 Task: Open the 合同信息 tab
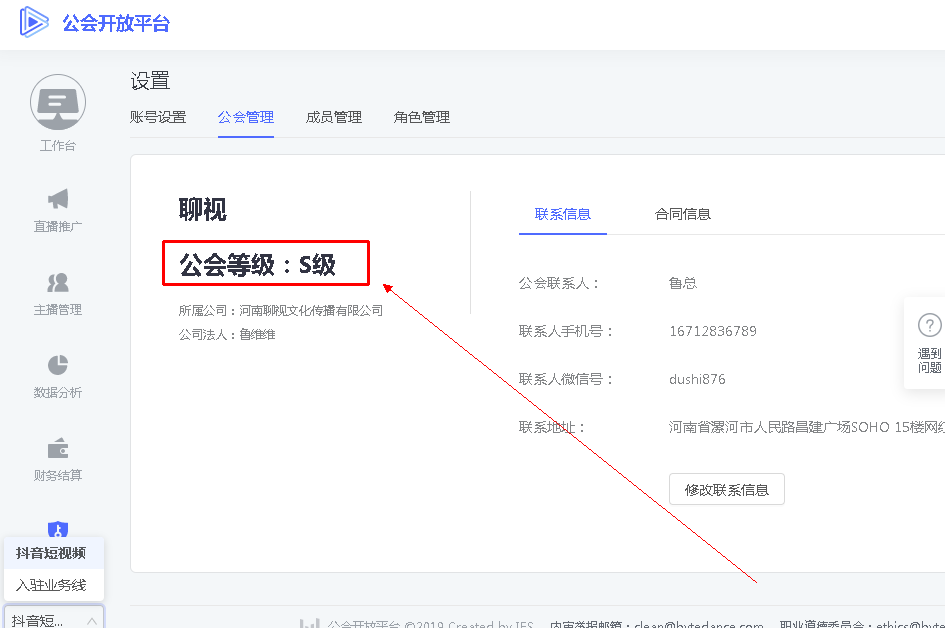(x=683, y=214)
